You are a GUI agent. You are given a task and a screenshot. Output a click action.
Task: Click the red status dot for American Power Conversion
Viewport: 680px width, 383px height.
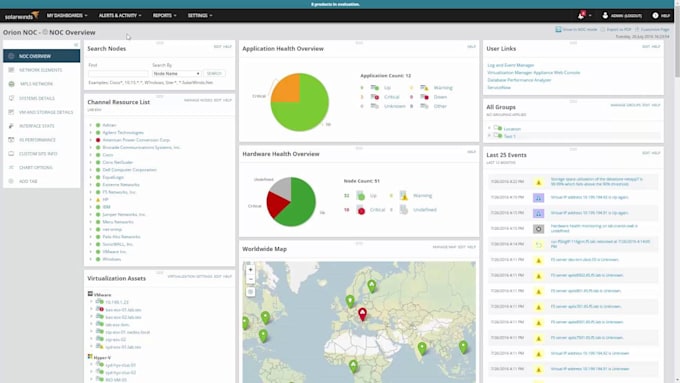click(x=98, y=140)
